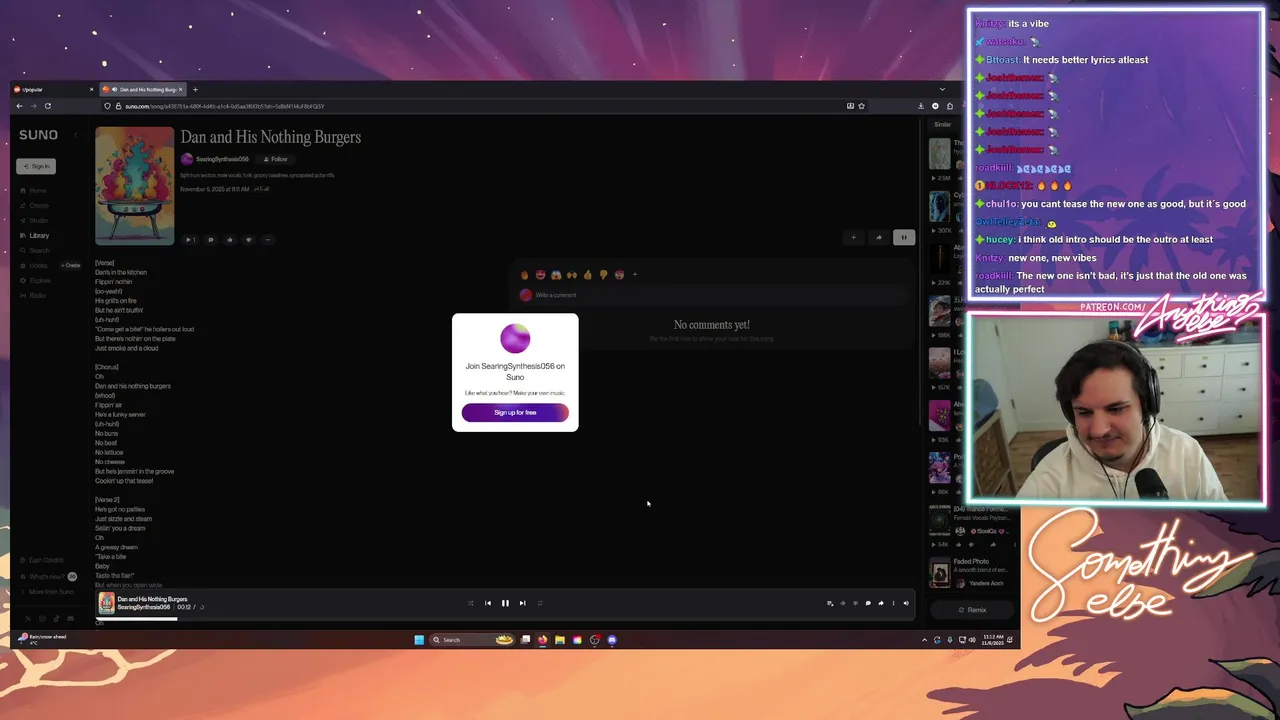React with the fire emoji

(x=525, y=274)
